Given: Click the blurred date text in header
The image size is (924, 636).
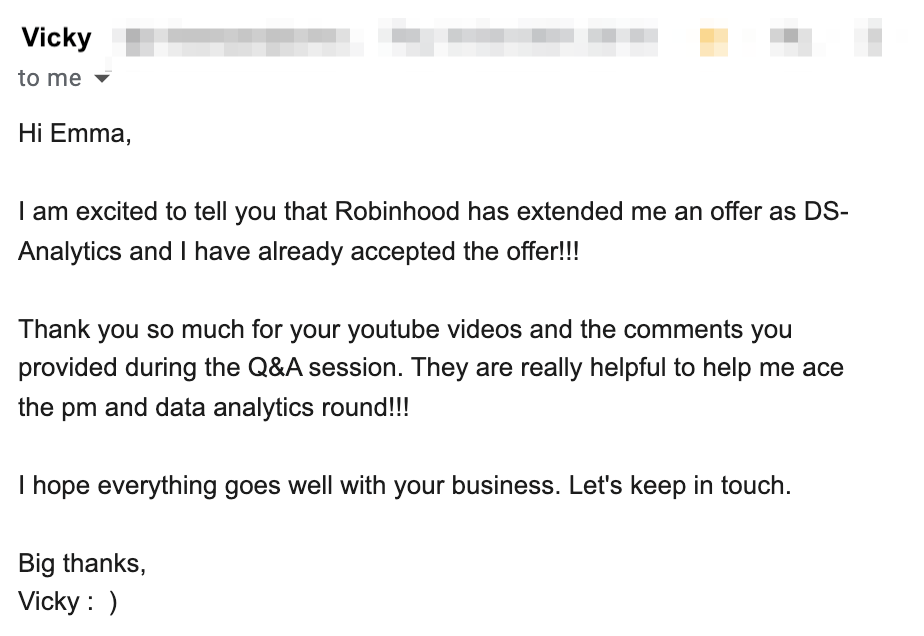Looking at the screenshot, I should pyautogui.click(x=519, y=38).
